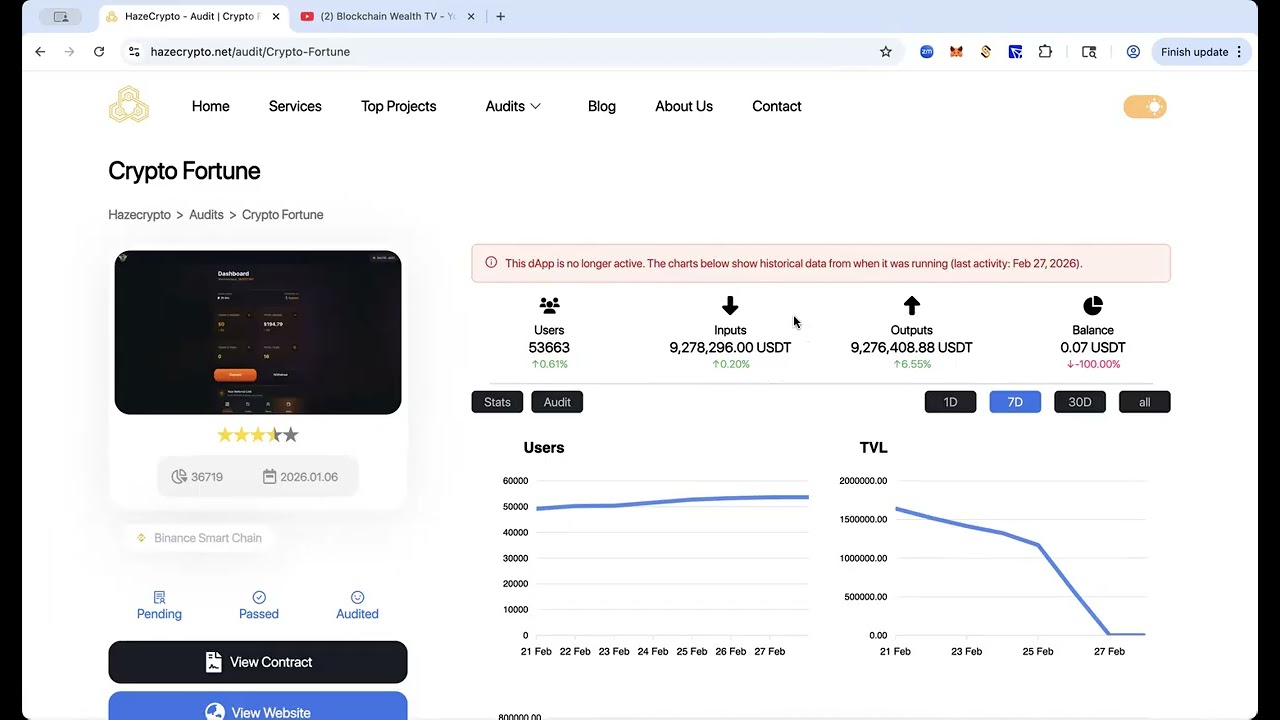
Task: Open the Blog nav item
Action: [602, 106]
